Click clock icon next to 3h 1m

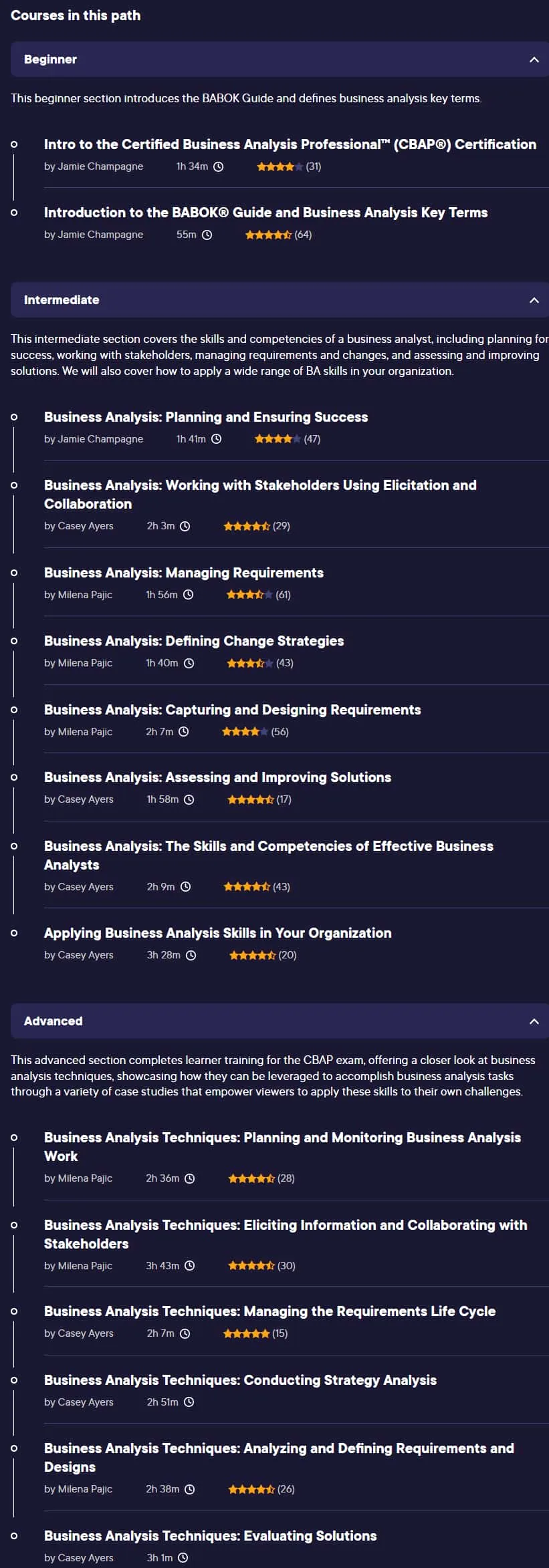tap(183, 1557)
